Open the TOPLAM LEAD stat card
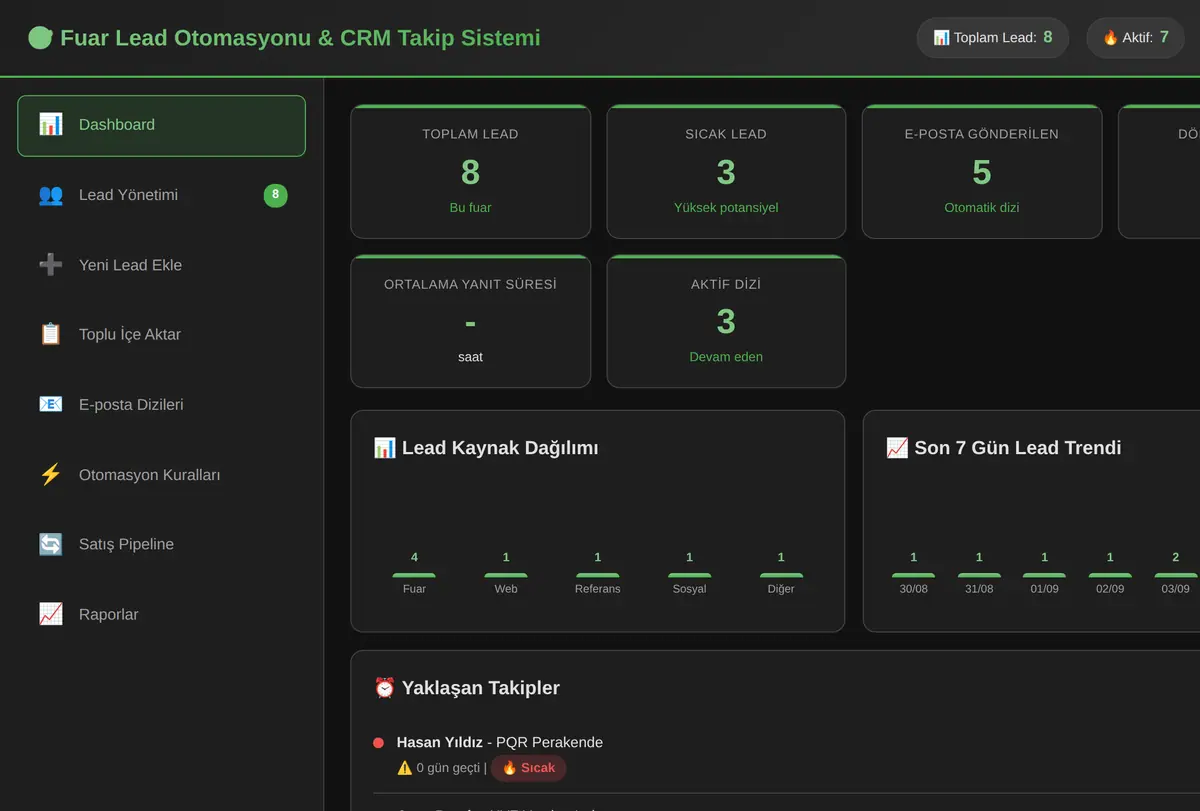 coord(470,172)
